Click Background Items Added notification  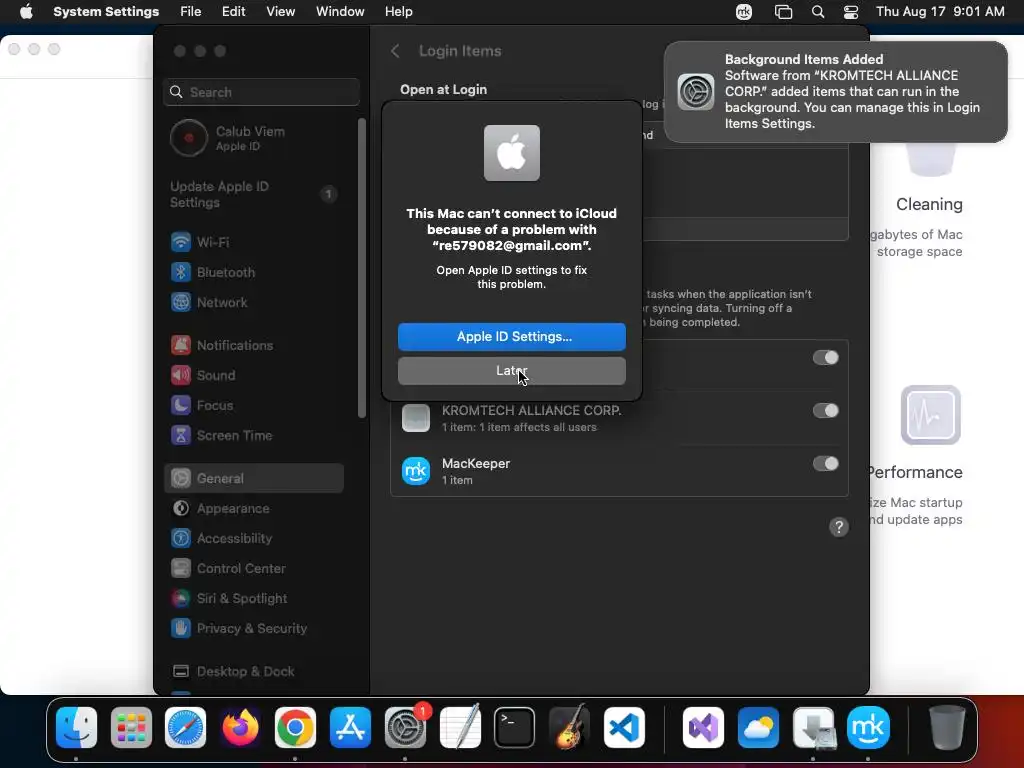point(835,92)
